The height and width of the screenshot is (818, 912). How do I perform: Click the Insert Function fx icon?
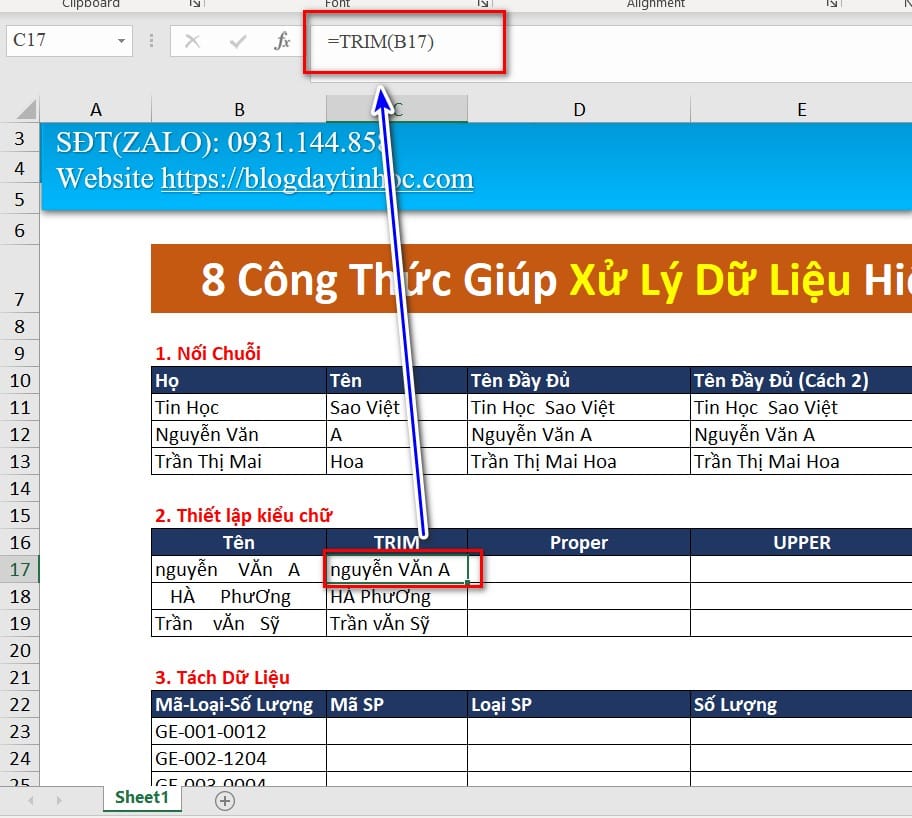282,41
